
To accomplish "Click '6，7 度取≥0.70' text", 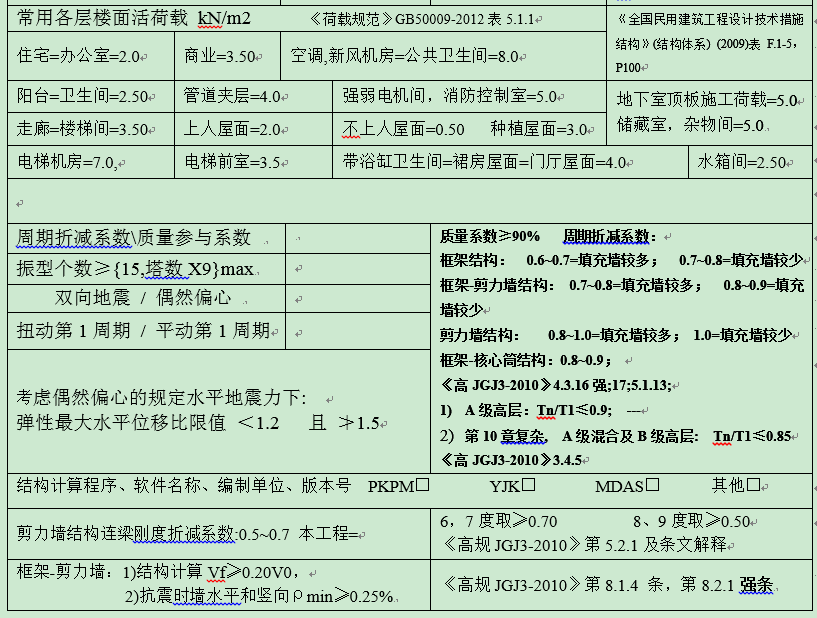I will 499,521.
